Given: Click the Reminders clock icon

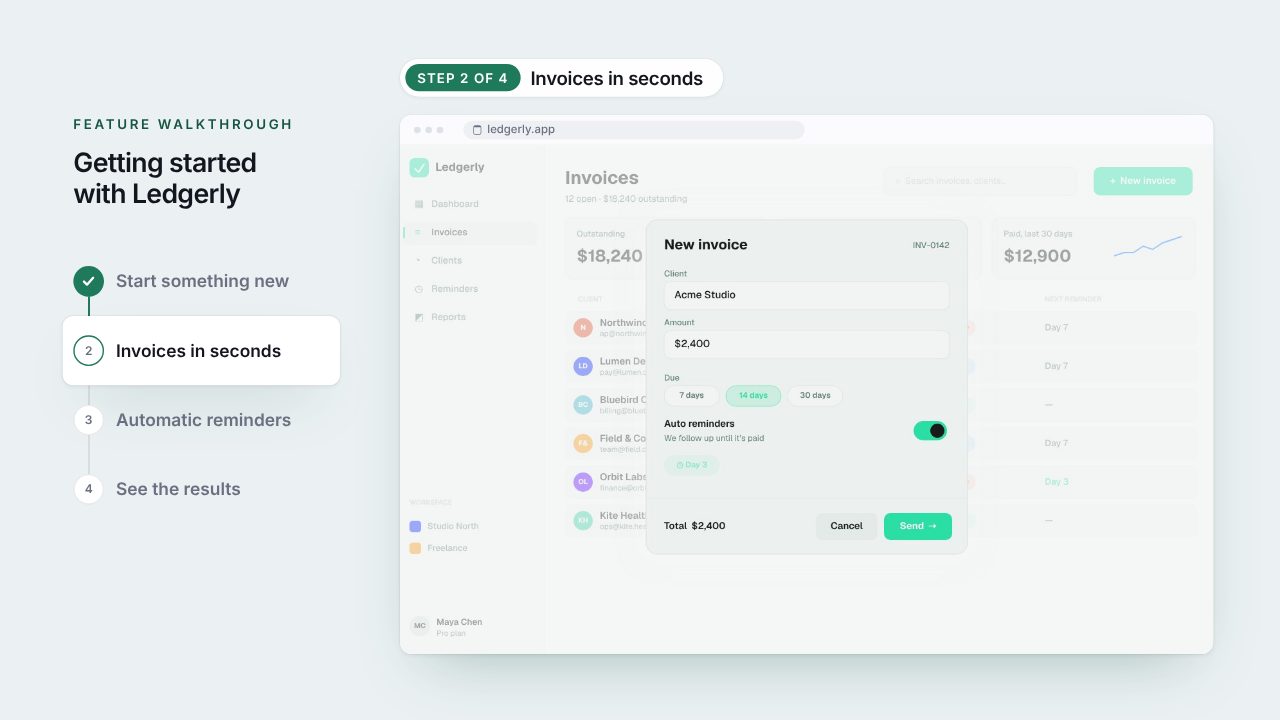Looking at the screenshot, I should pos(418,289).
